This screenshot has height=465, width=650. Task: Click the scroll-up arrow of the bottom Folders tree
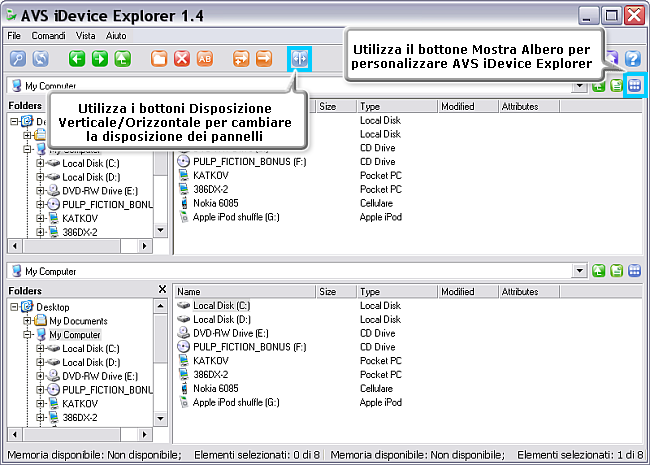pyautogui.click(x=160, y=307)
